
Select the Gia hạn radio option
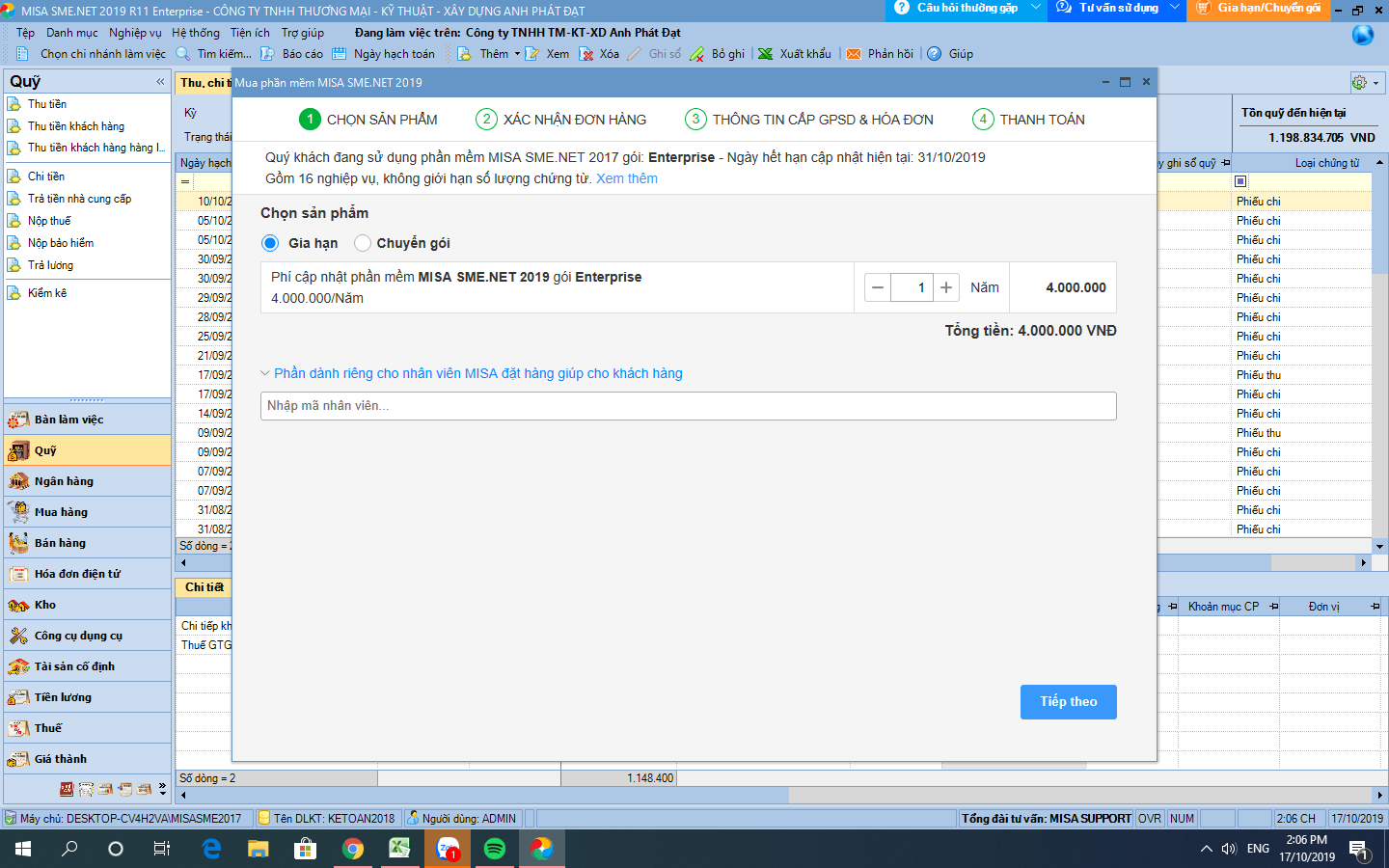click(x=270, y=243)
